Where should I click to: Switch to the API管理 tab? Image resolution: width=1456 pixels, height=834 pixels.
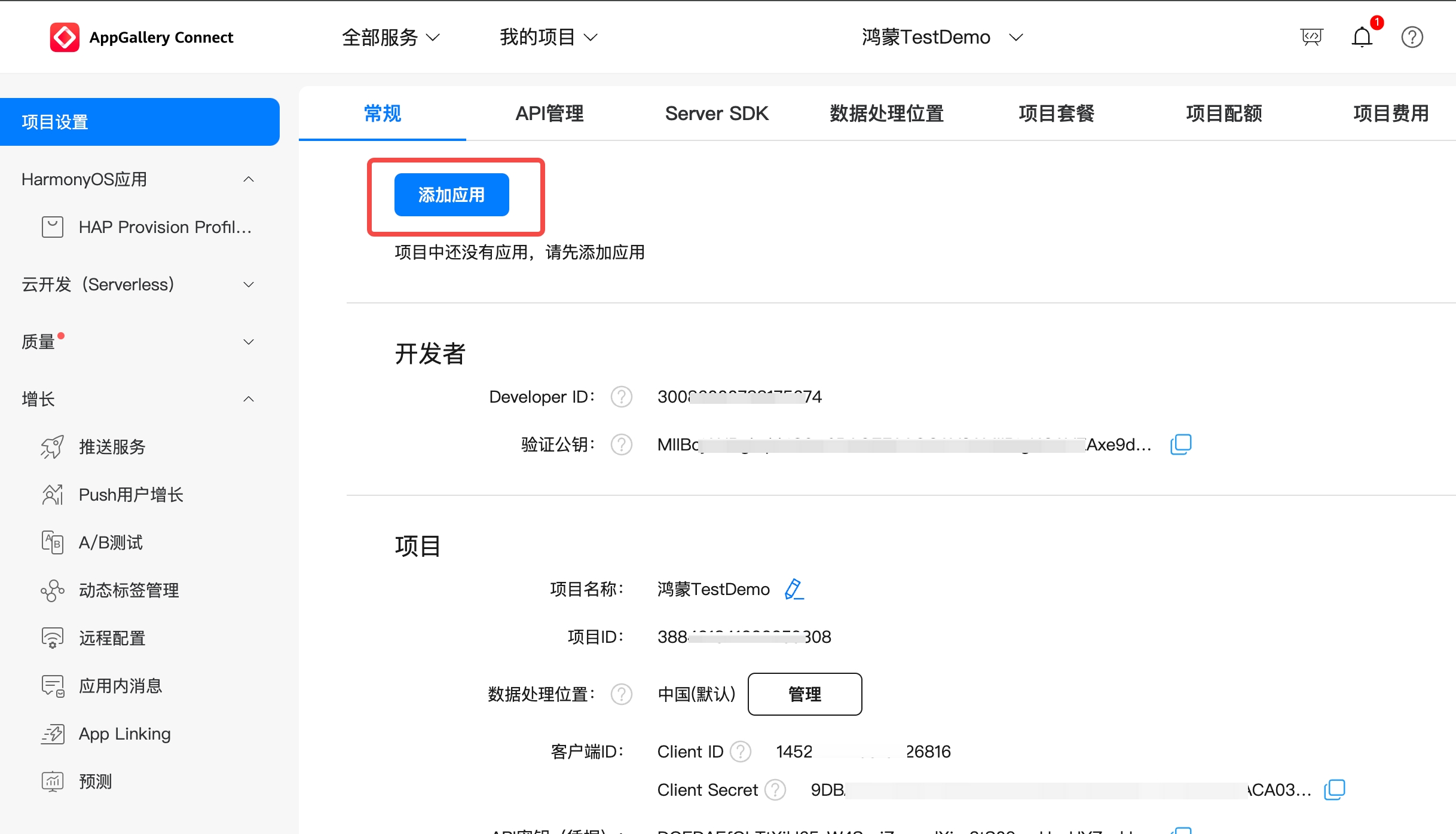[550, 114]
